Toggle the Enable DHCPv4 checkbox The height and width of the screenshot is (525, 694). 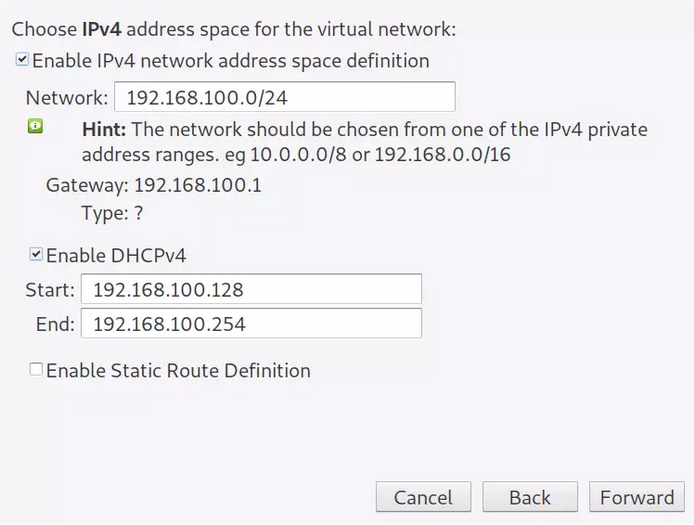(37, 255)
